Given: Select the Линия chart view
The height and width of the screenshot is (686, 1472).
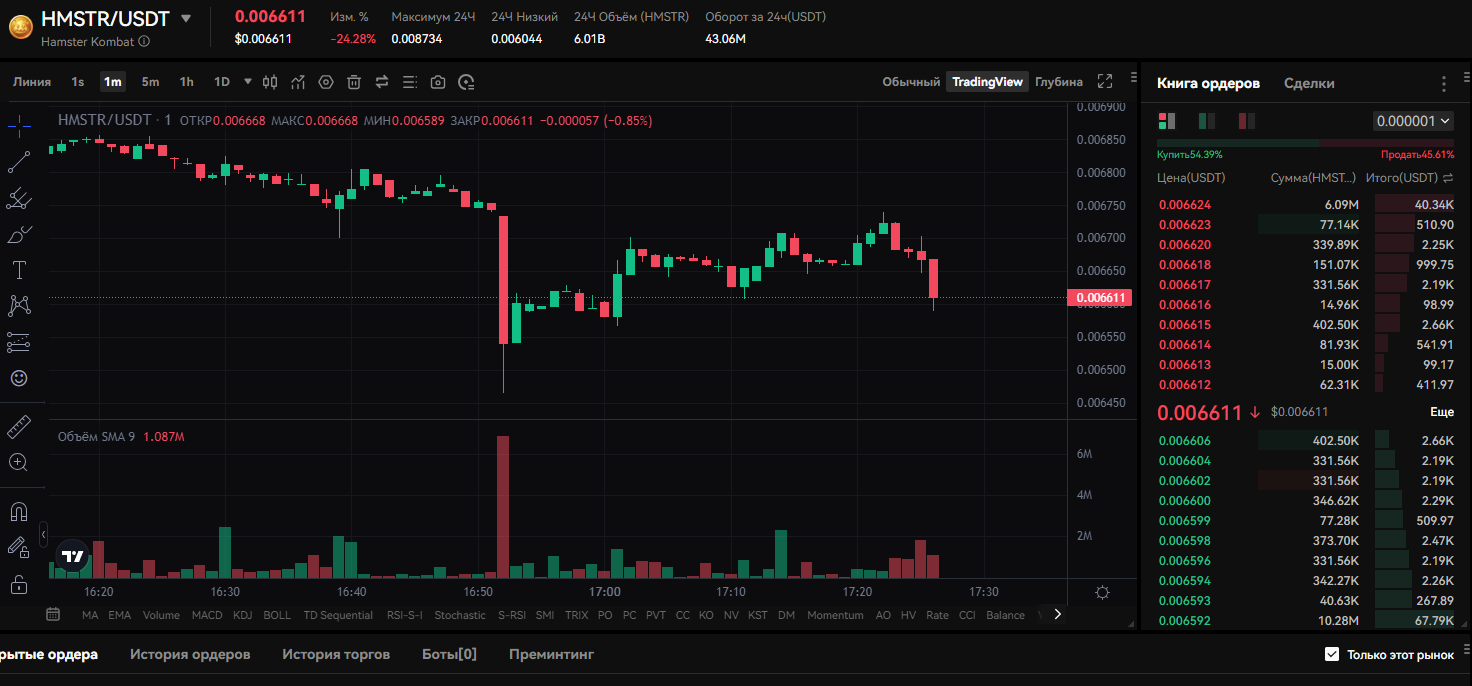Looking at the screenshot, I should click(x=32, y=82).
